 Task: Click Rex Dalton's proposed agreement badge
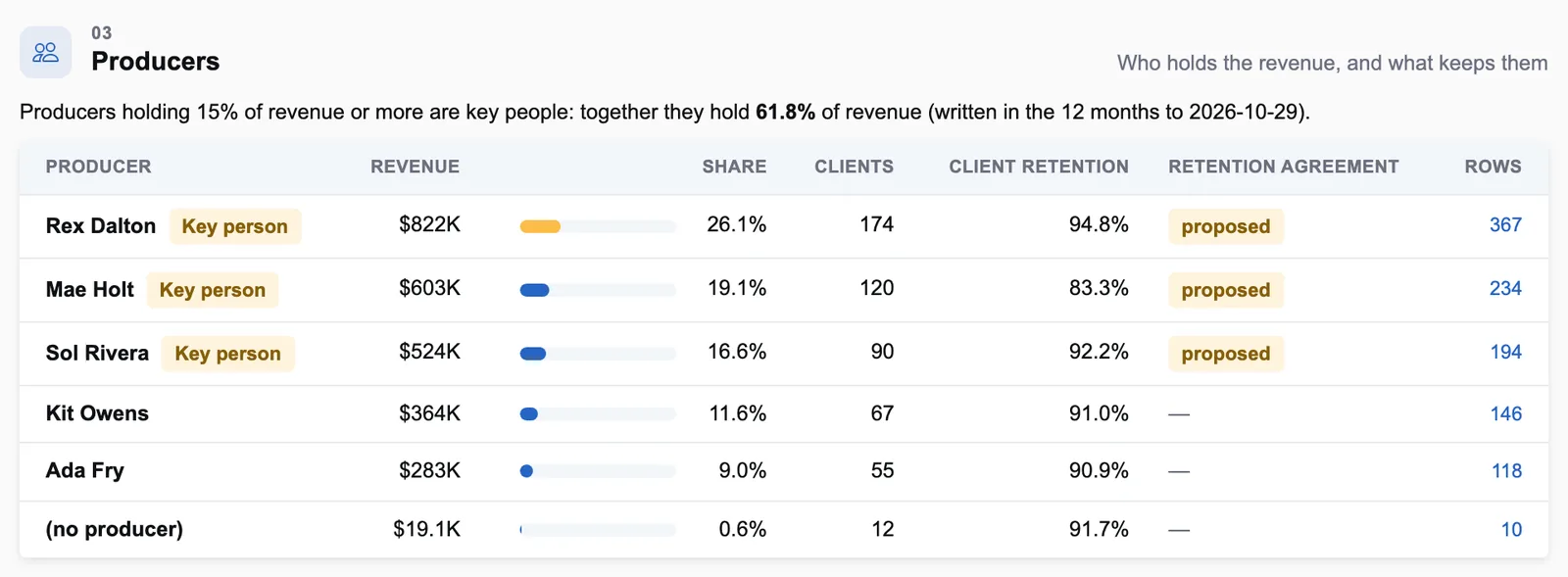[1226, 226]
